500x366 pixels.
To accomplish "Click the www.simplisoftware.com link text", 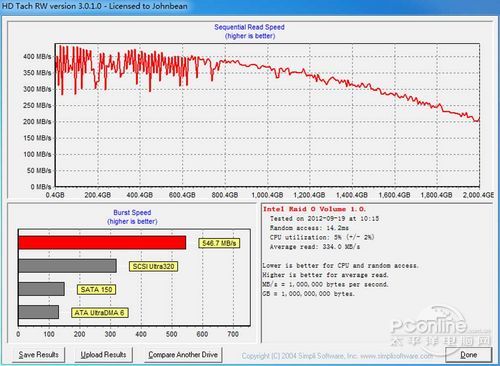I will point(397,356).
